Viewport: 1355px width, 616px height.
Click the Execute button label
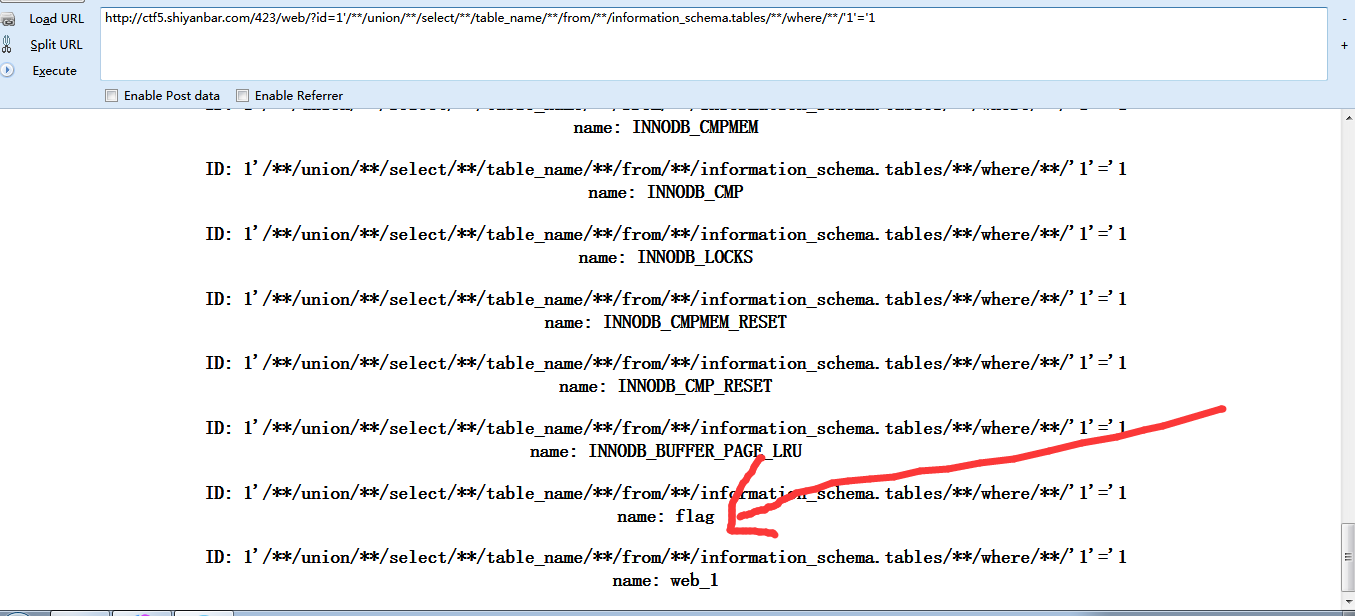click(x=55, y=71)
